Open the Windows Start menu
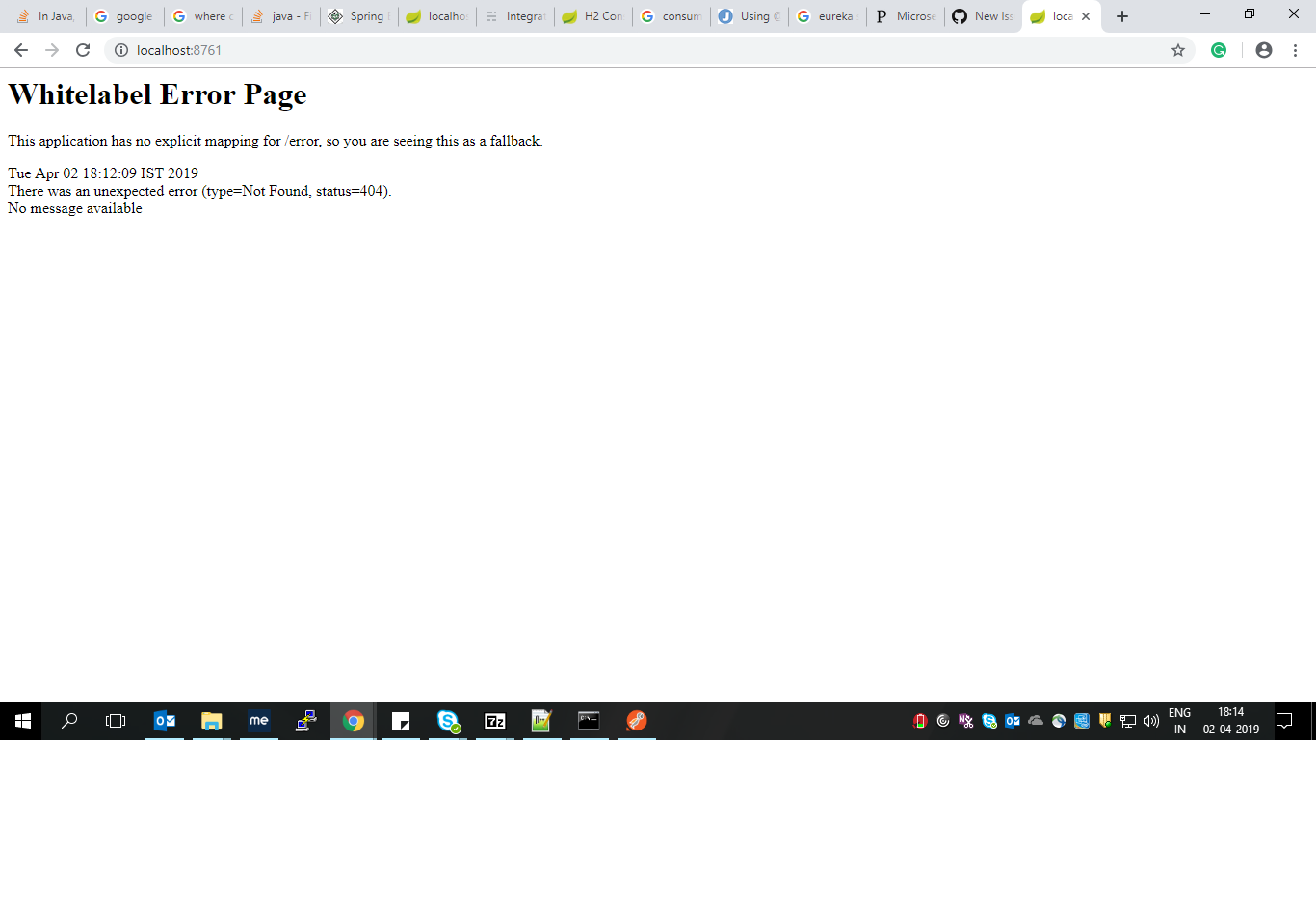 click(23, 721)
